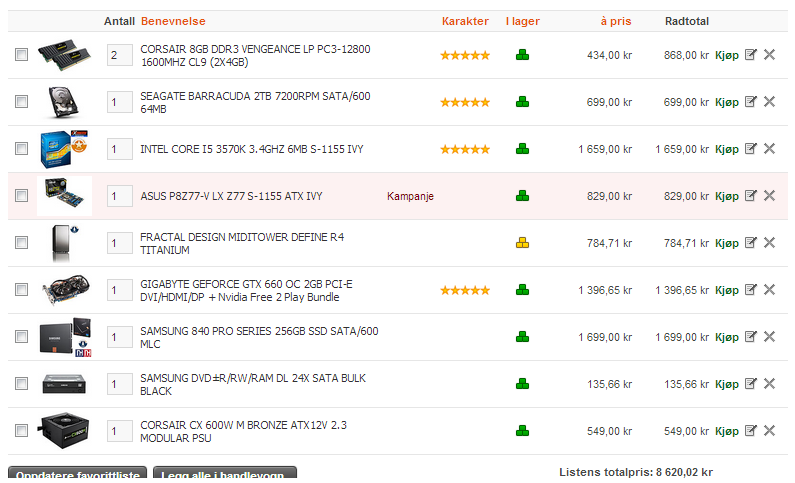Click the star rating for Gigabyte GTX 660
The height and width of the screenshot is (483, 795).
pyautogui.click(x=465, y=290)
